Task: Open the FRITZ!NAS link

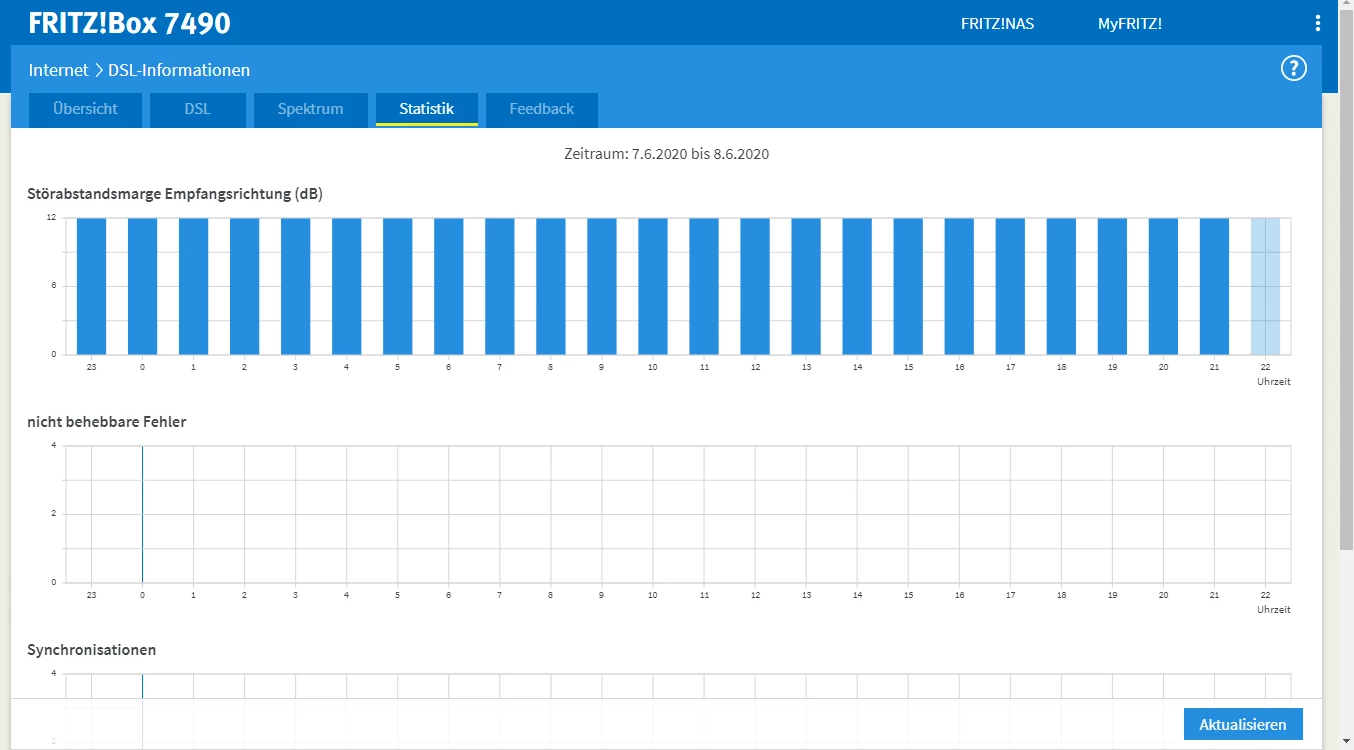Action: (x=997, y=23)
